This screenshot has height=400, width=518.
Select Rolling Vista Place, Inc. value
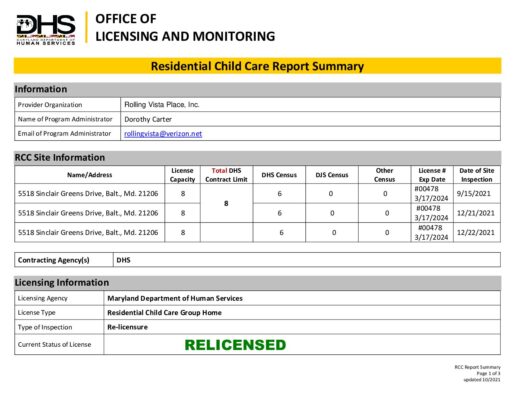click(x=162, y=105)
